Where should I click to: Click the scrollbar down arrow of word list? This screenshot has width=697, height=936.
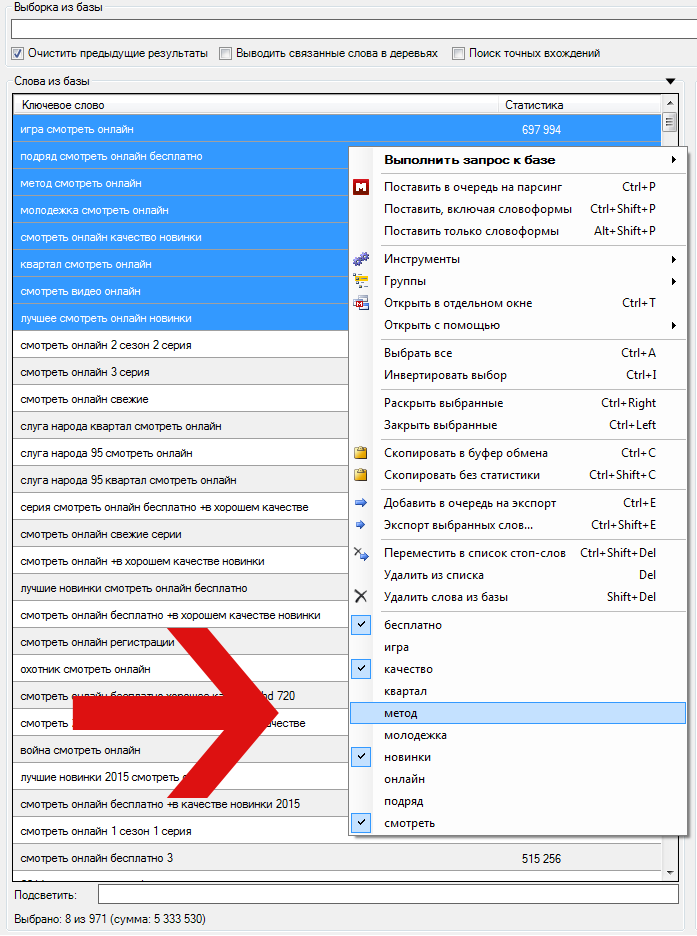point(670,873)
